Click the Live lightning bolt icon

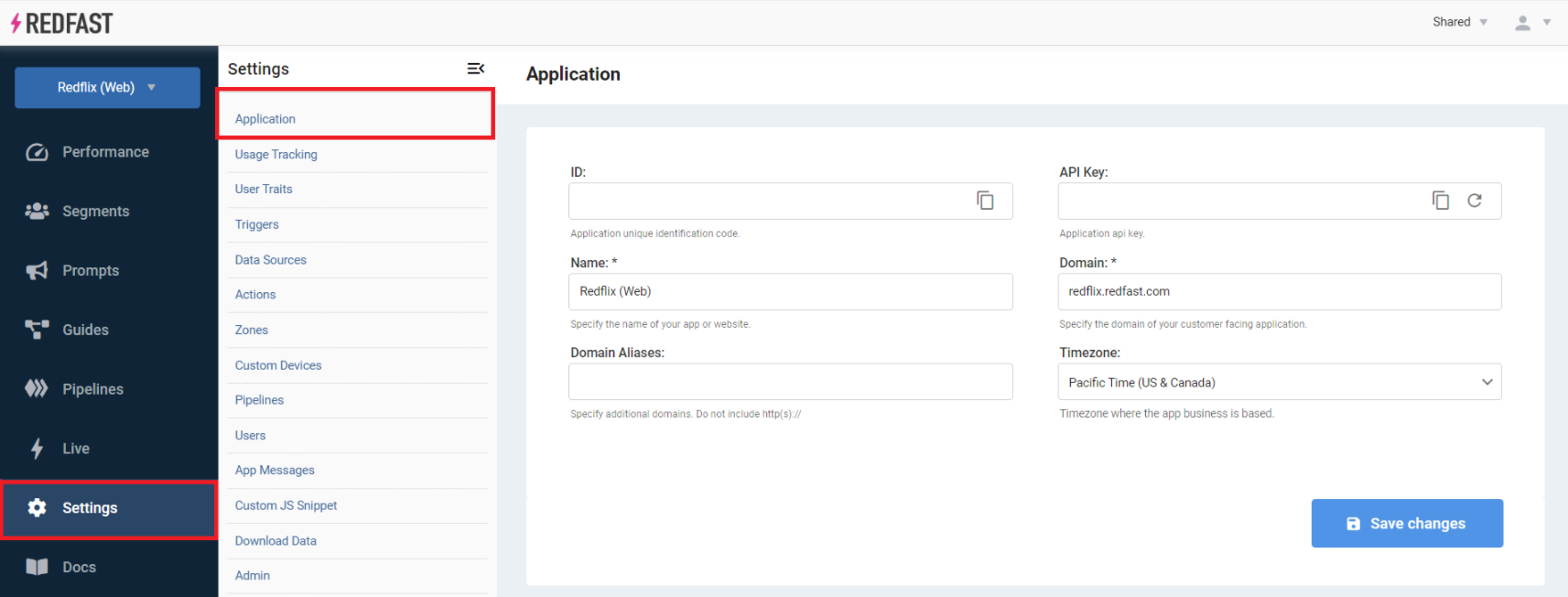click(37, 449)
